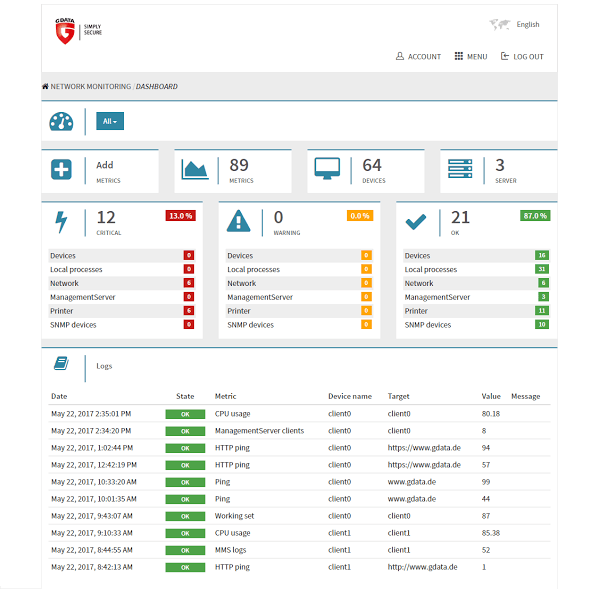The width and height of the screenshot is (600, 589).
Task: Click the LOG OUT link
Action: tap(522, 57)
